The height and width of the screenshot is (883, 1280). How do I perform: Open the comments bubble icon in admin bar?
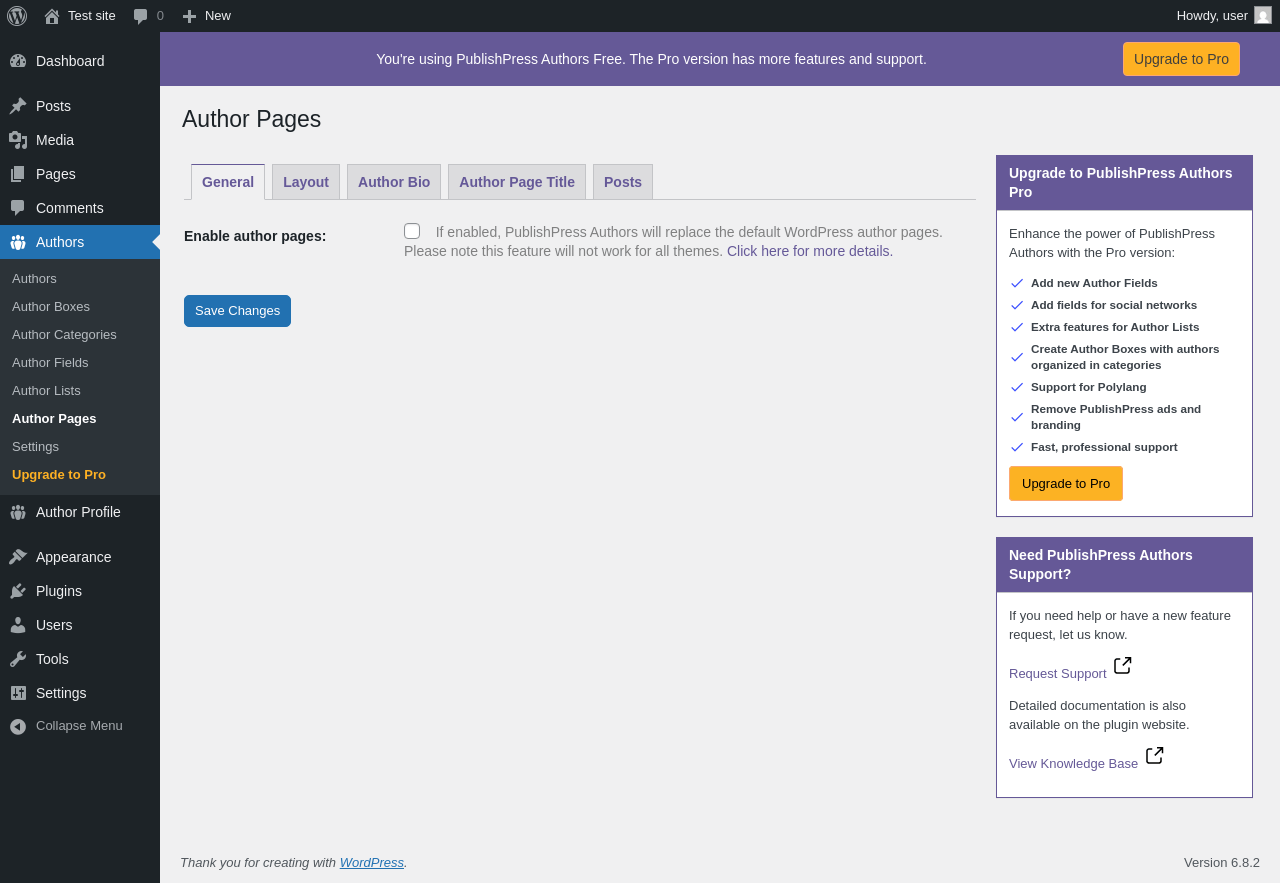coord(141,16)
